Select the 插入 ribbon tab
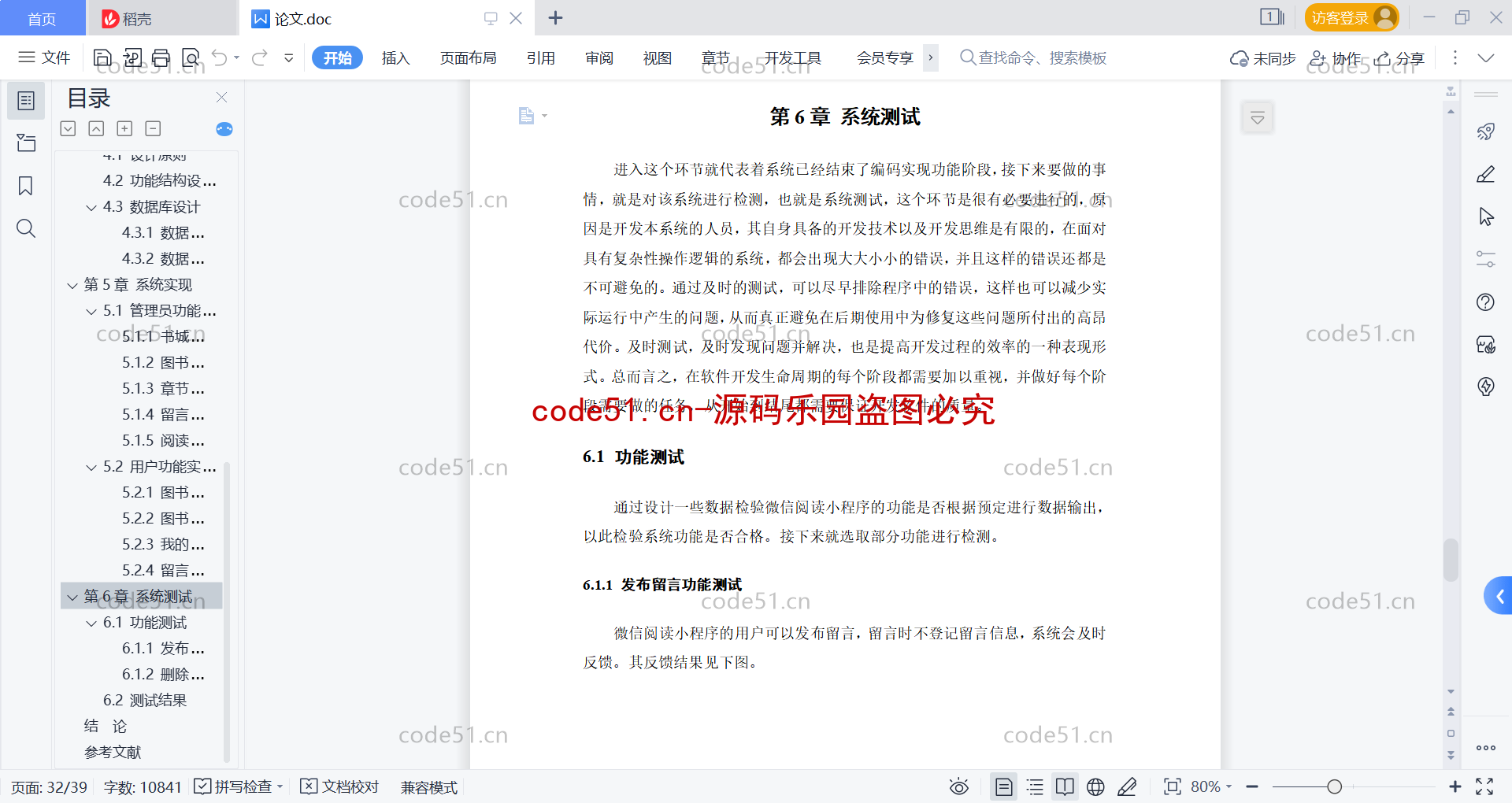Viewport: 1512px width, 803px height. point(395,57)
